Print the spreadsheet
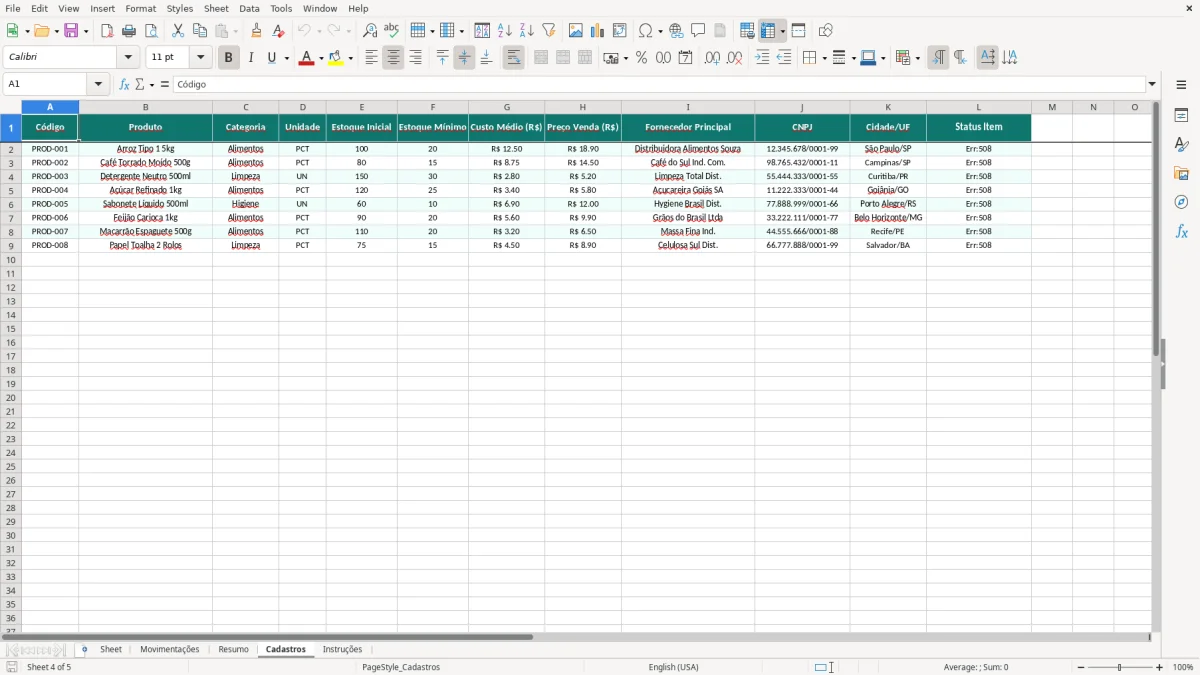The height and width of the screenshot is (675, 1200). pyautogui.click(x=129, y=31)
